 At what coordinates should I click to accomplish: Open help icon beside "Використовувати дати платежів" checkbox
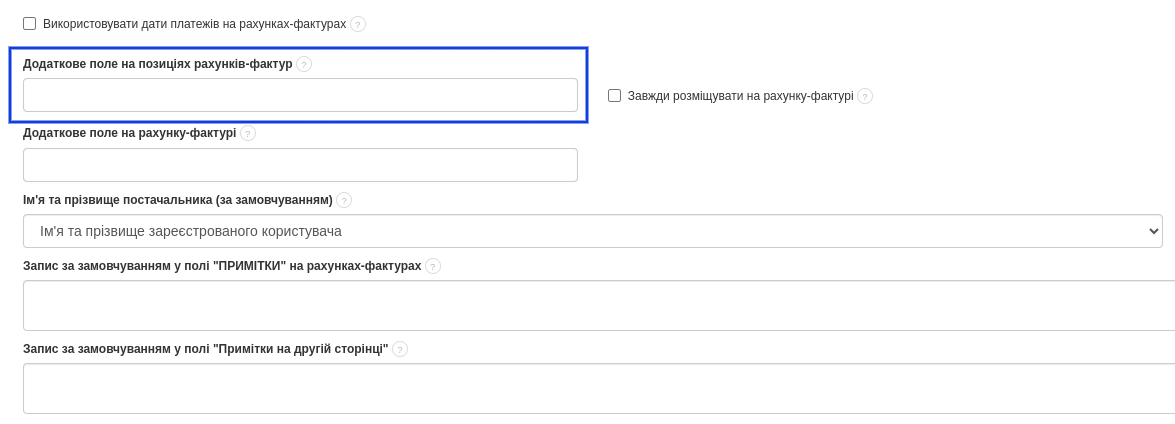tap(358, 24)
